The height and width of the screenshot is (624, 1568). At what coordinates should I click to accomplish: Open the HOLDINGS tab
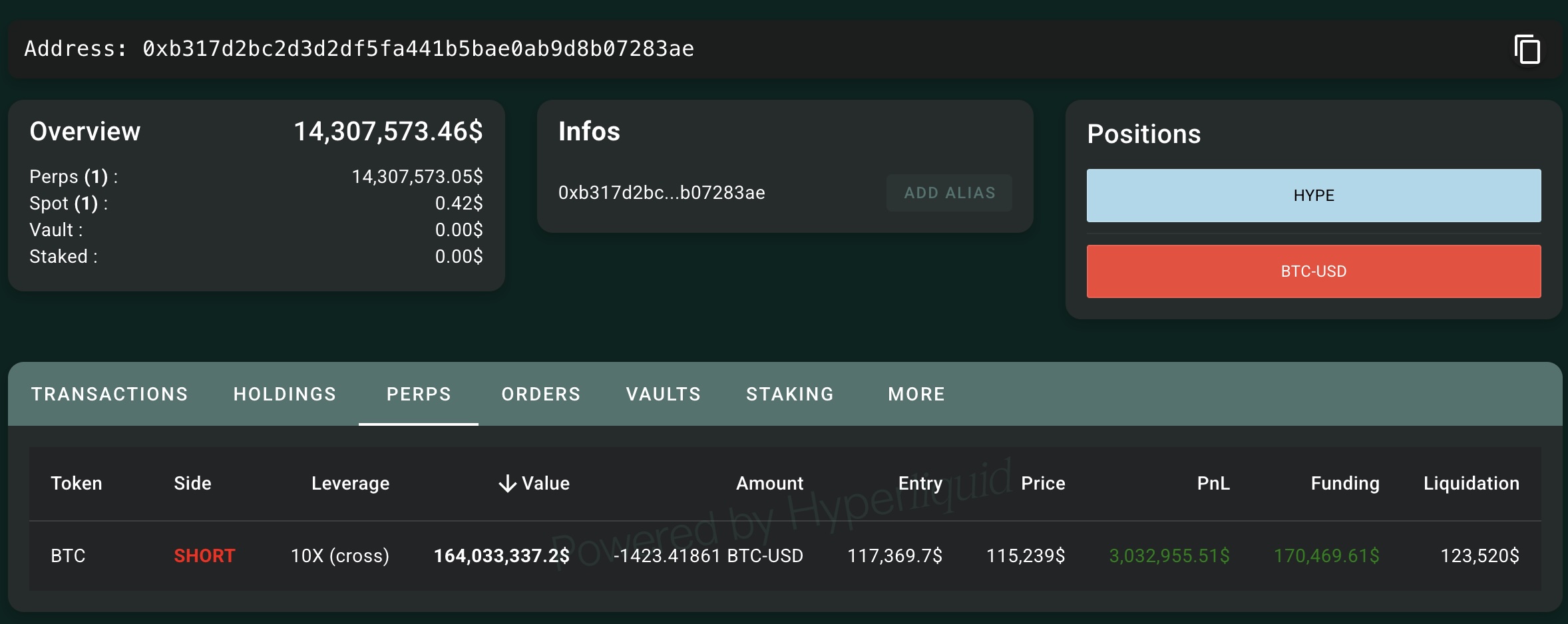(285, 394)
